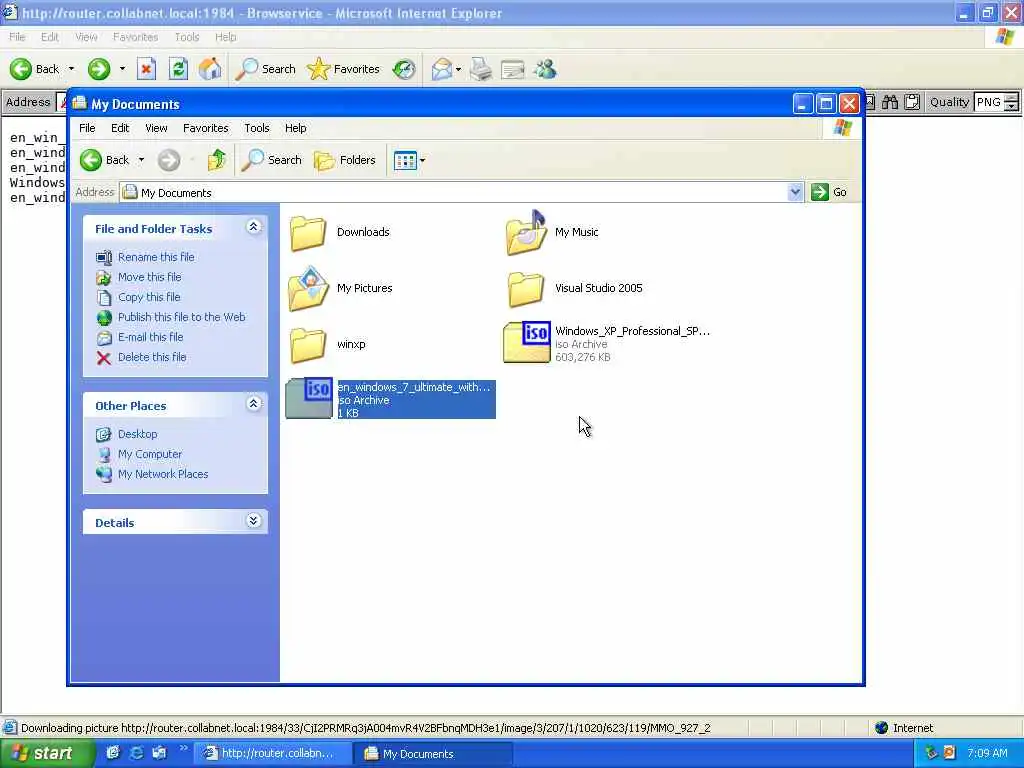Click History icon in Internet Explorer
This screenshot has height=768, width=1024.
pyautogui.click(x=404, y=69)
